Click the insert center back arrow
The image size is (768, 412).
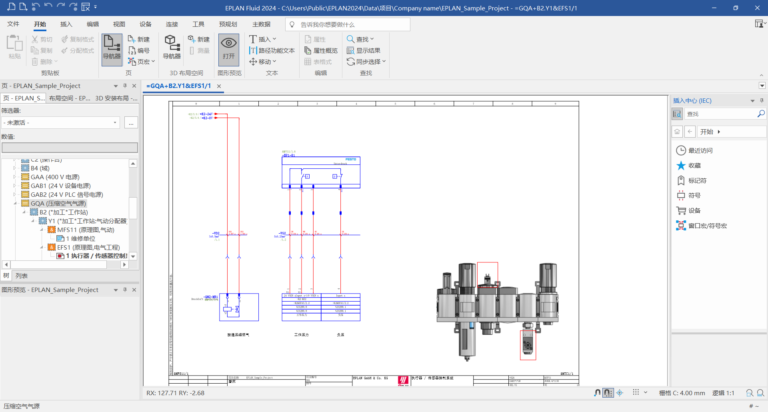690,132
